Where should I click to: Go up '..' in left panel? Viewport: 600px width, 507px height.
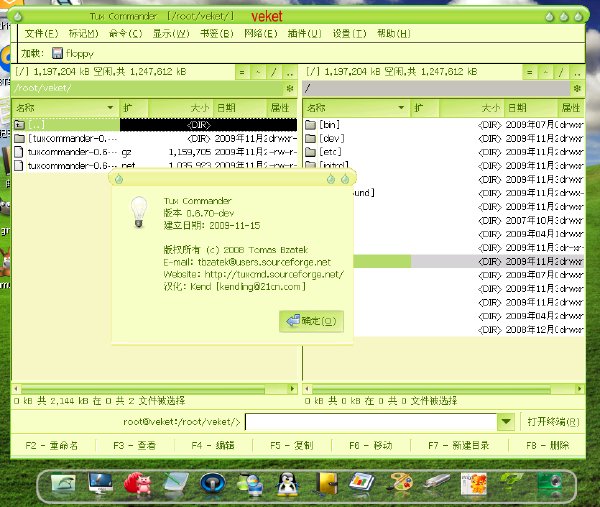click(x=290, y=72)
